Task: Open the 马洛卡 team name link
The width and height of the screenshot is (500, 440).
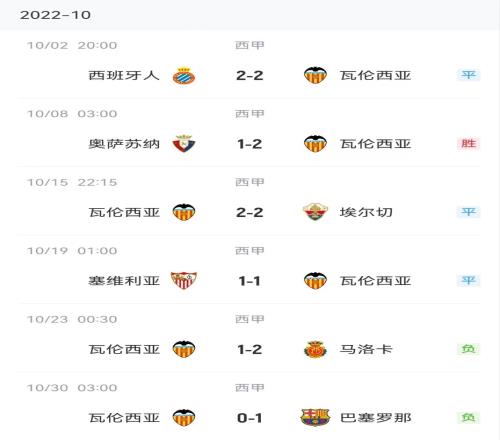Action: tap(366, 349)
